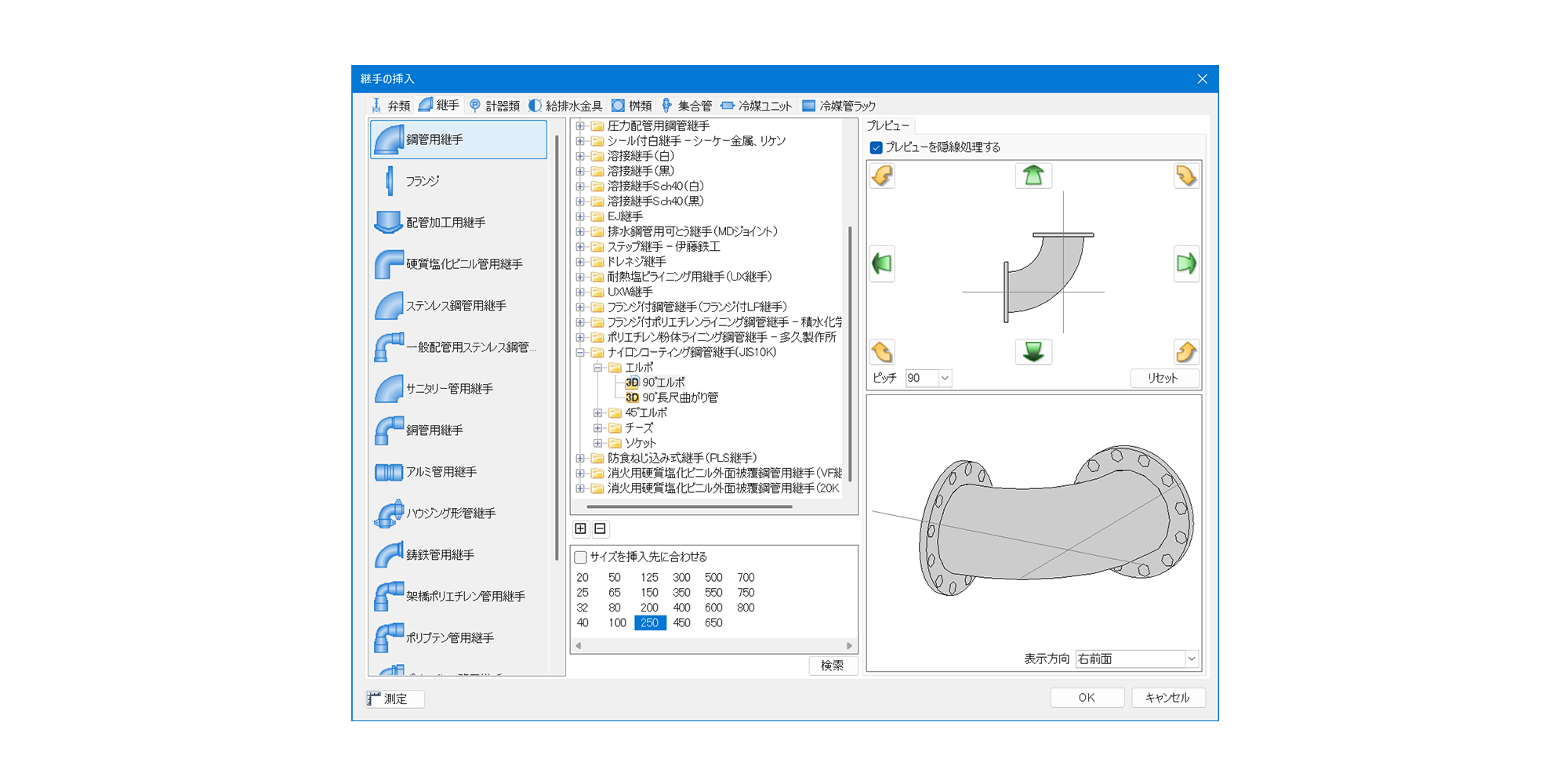Select the 90°長尺曲がり管 tree item
Image resolution: width=1568 pixels, height=784 pixels.
680,397
